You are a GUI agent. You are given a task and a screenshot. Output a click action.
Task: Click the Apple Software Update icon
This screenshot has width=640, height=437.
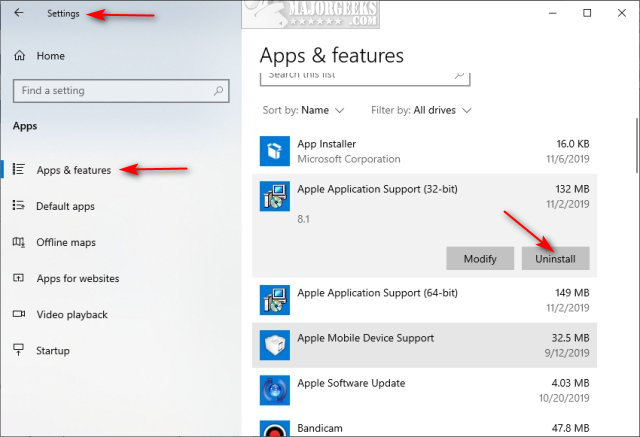coord(275,390)
